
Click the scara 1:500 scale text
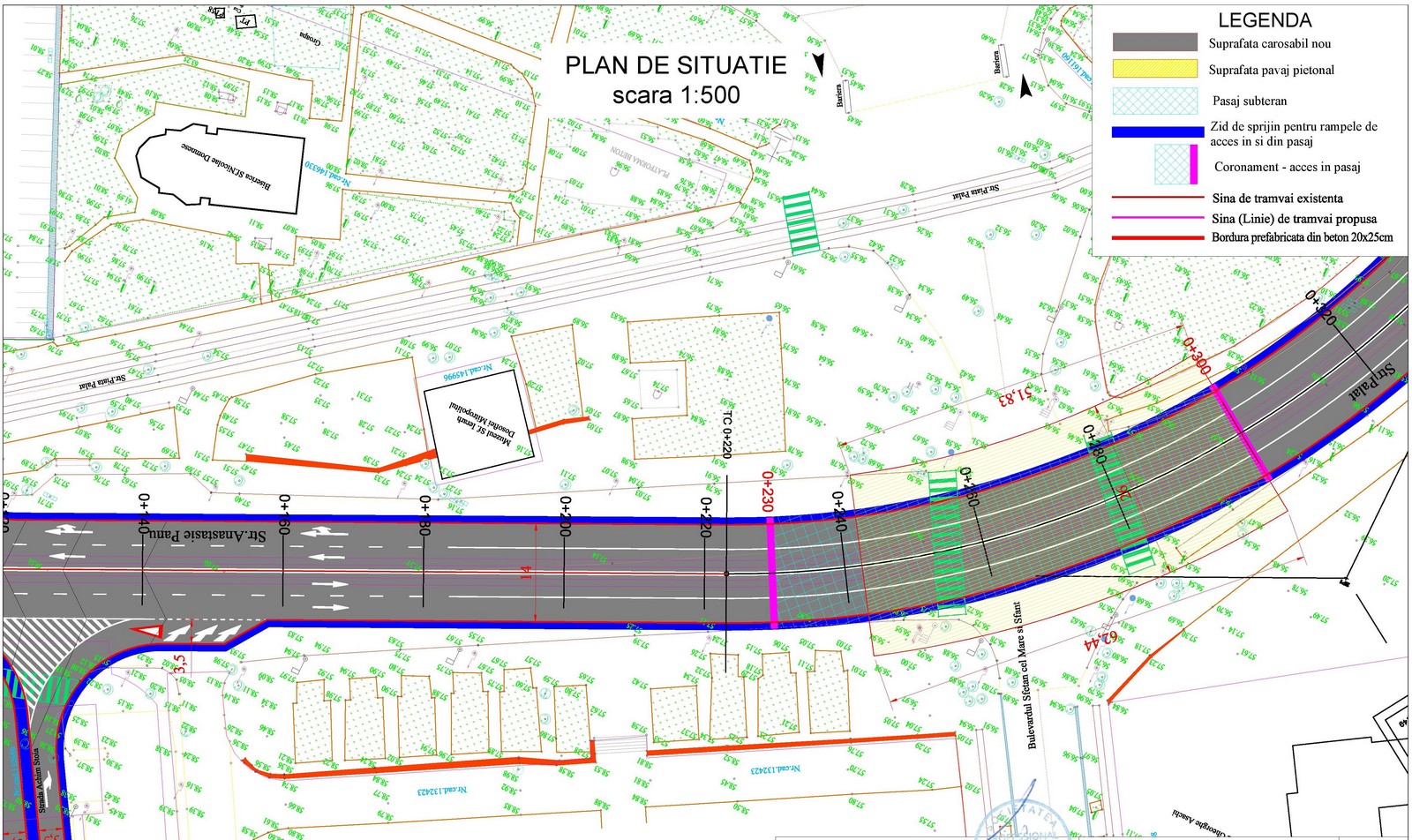(676, 95)
